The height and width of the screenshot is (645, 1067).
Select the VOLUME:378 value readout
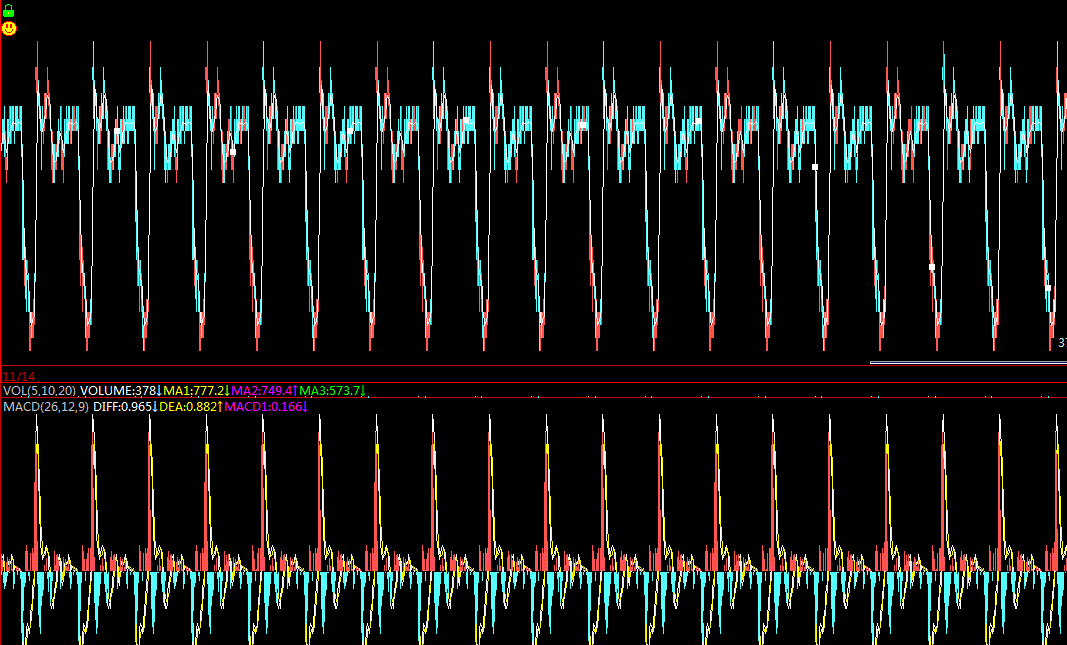pos(118,391)
